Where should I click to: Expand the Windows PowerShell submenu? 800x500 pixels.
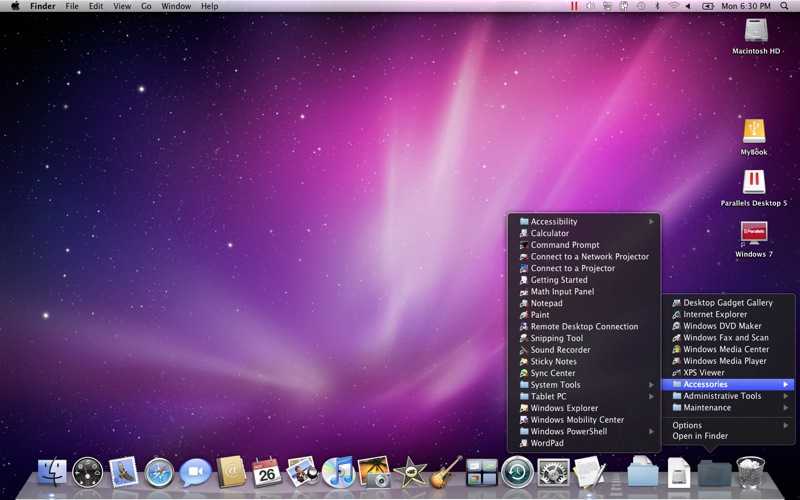click(584, 431)
